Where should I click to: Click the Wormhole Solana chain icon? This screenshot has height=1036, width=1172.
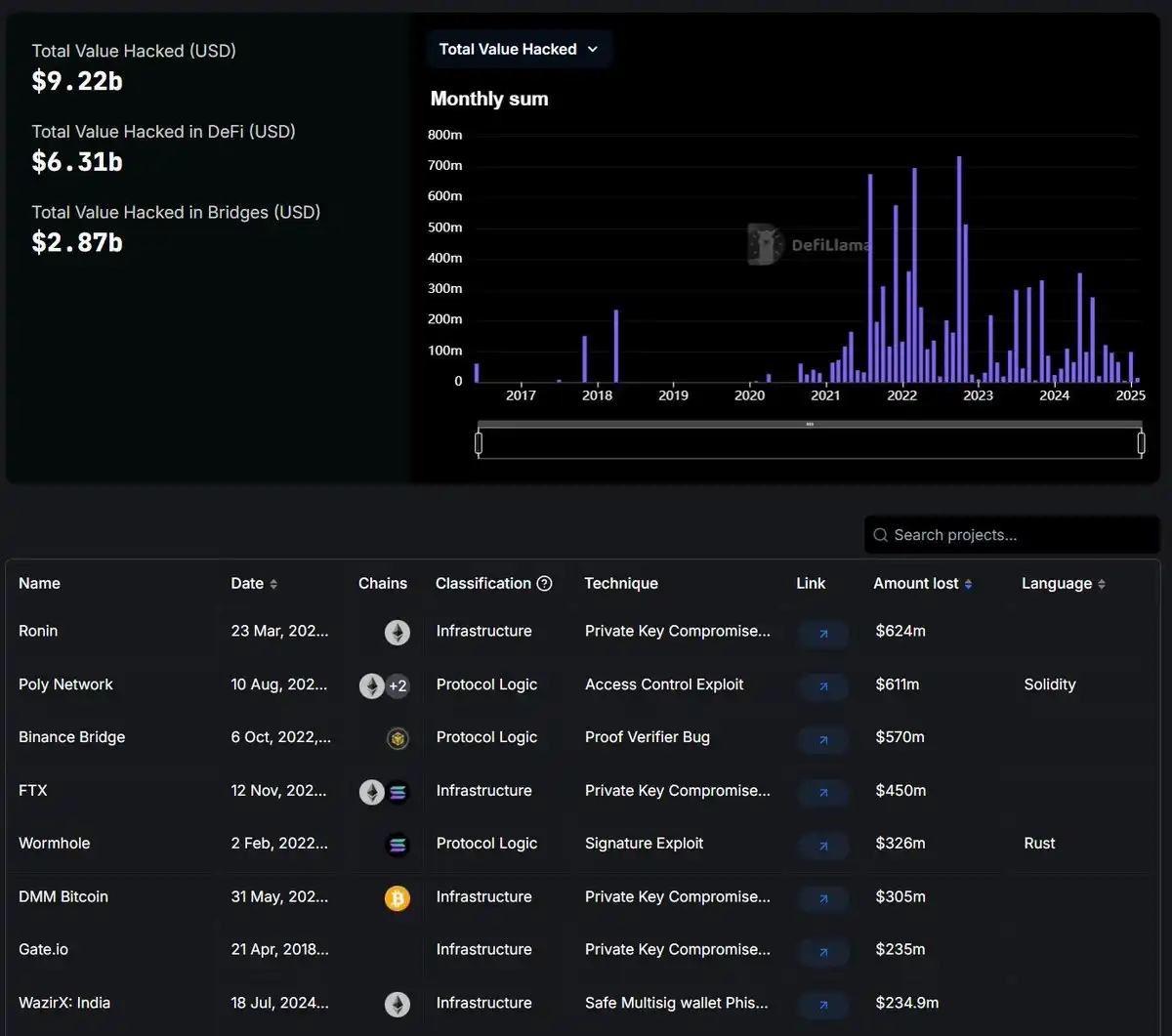397,846
